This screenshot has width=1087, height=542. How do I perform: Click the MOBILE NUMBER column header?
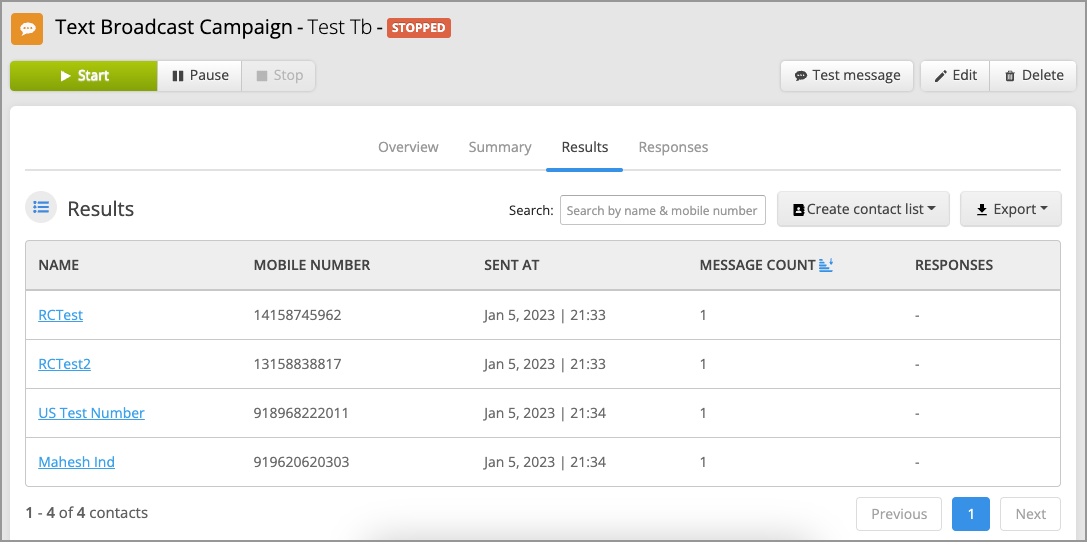312,265
